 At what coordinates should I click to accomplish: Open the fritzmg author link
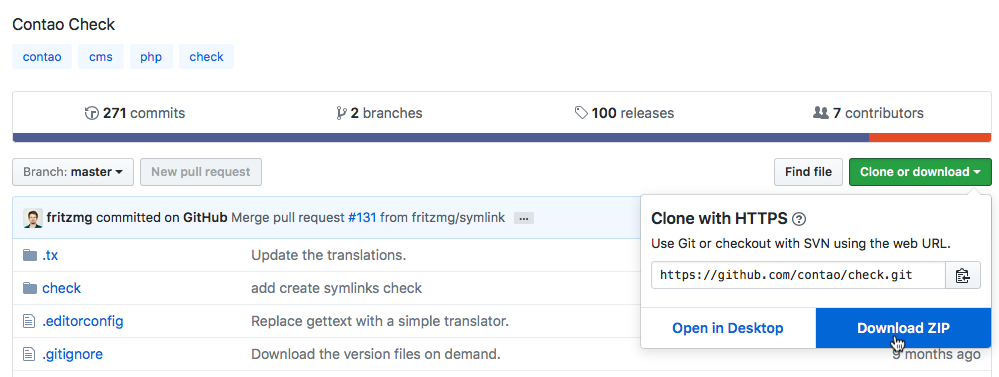69,218
